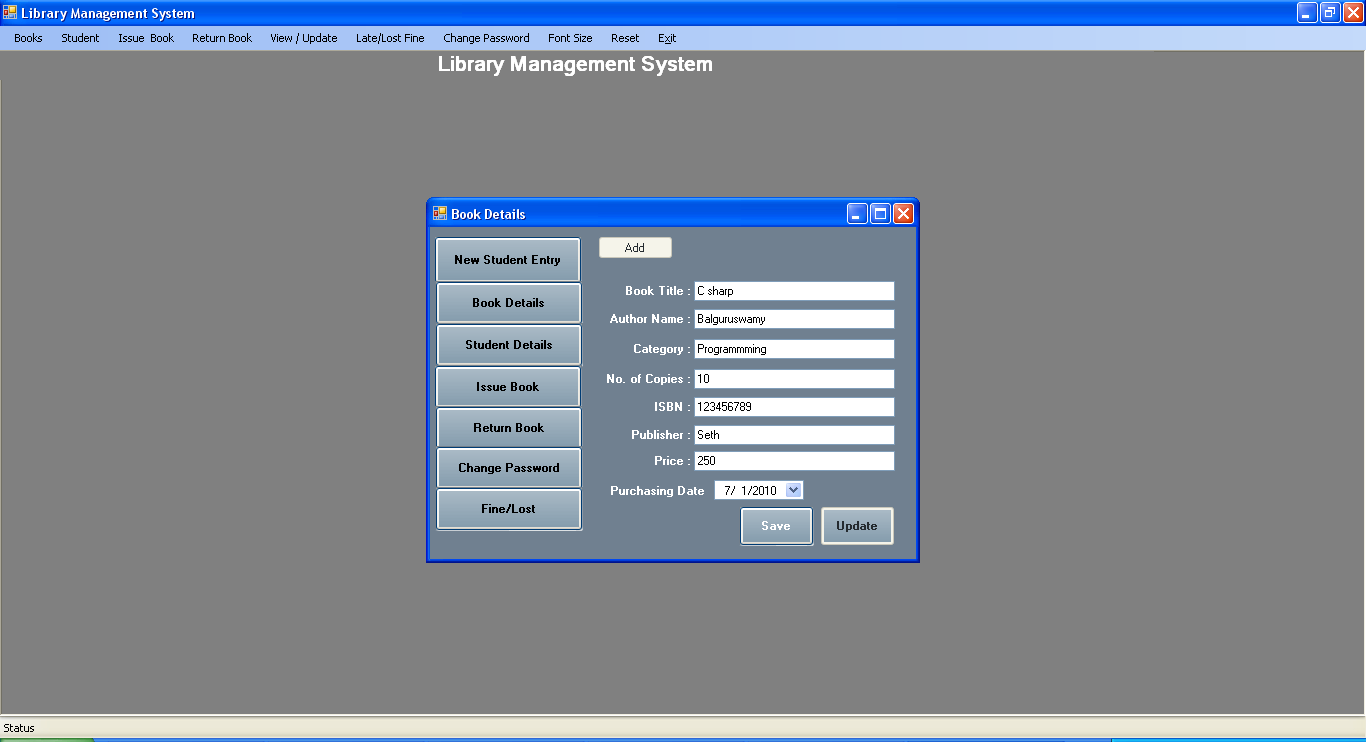Select Exit in the menu bar

(667, 38)
